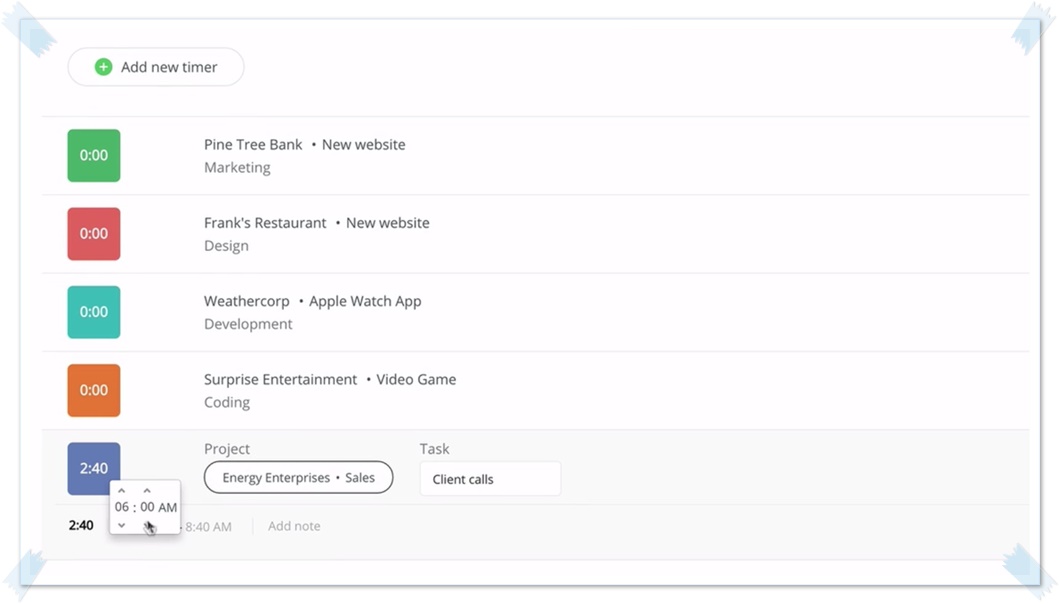Open the Energy Enterprises project selector
Screen dimensions: 1059x604
click(298, 478)
